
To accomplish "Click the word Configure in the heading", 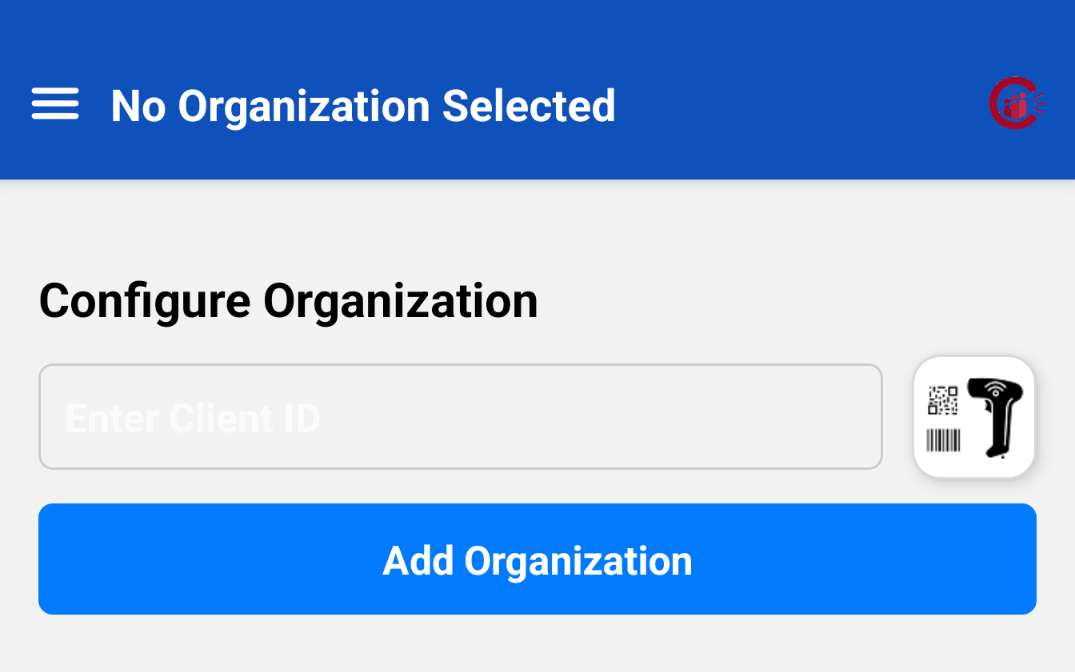I will 145,302.
